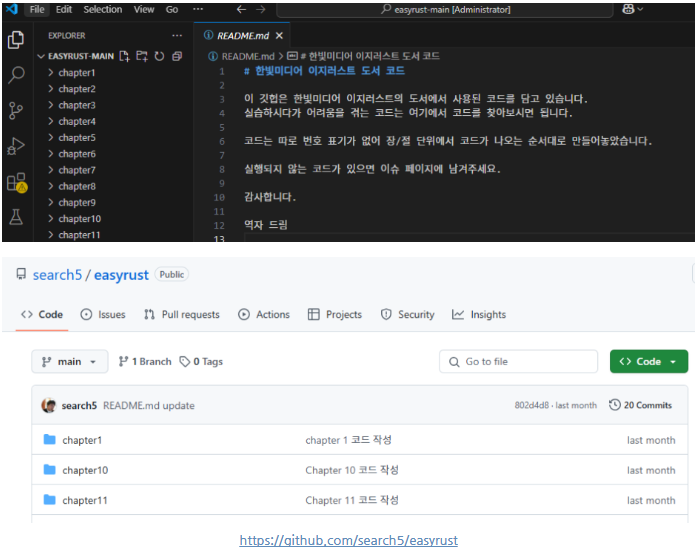Click the tag icon next to 0 Tags
The image size is (697, 555).
[x=184, y=362]
